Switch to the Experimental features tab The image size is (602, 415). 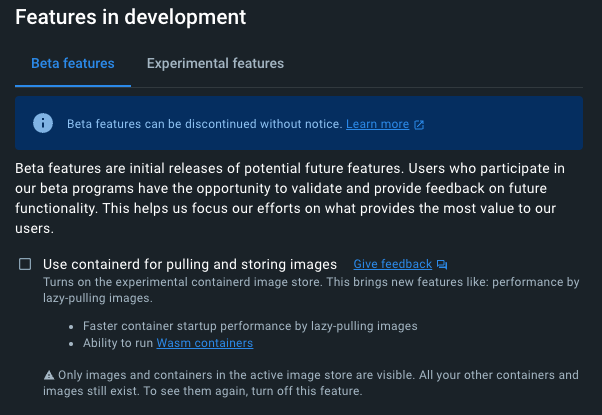tap(215, 63)
